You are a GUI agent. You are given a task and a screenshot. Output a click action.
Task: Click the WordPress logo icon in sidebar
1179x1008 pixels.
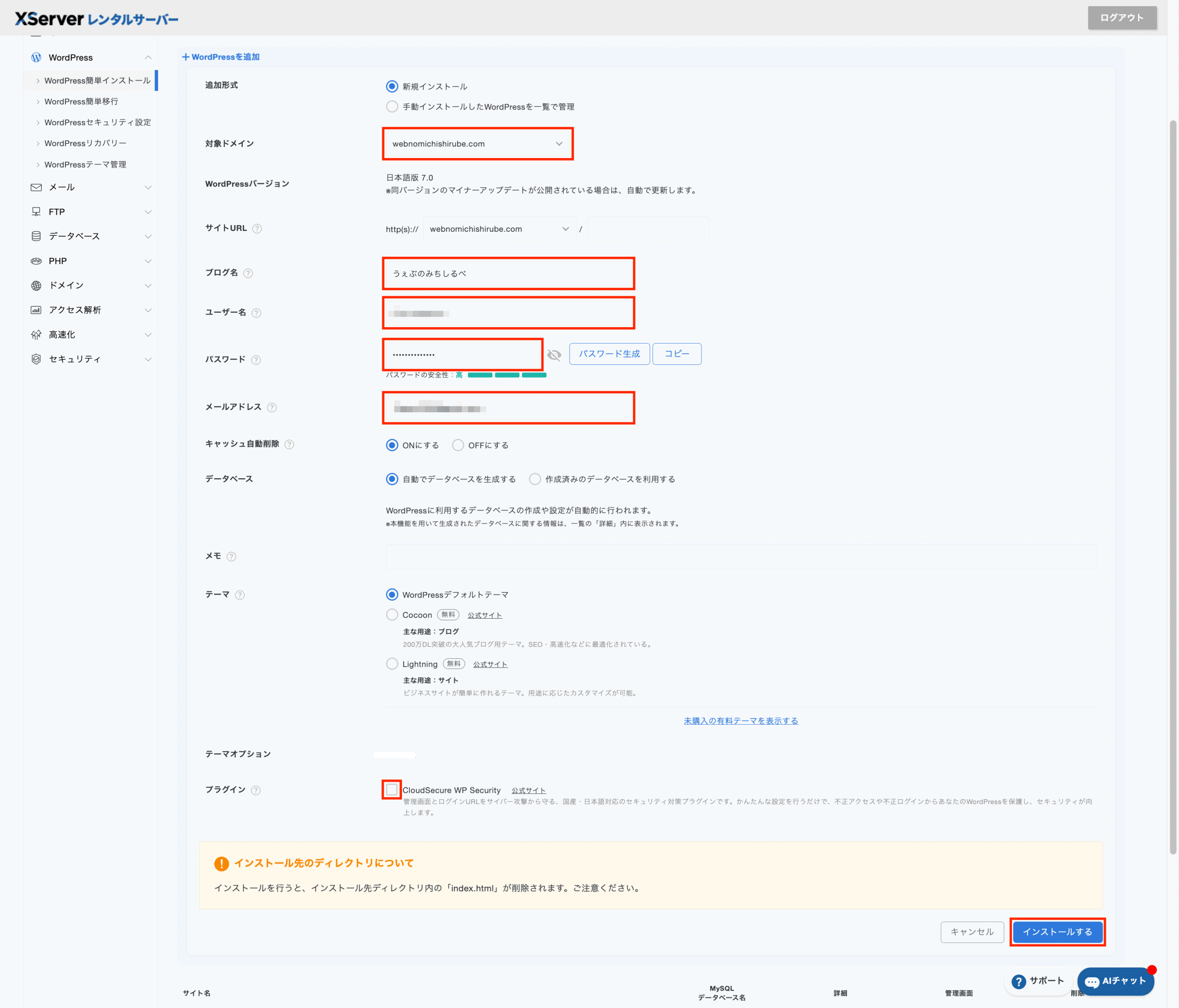[36, 58]
